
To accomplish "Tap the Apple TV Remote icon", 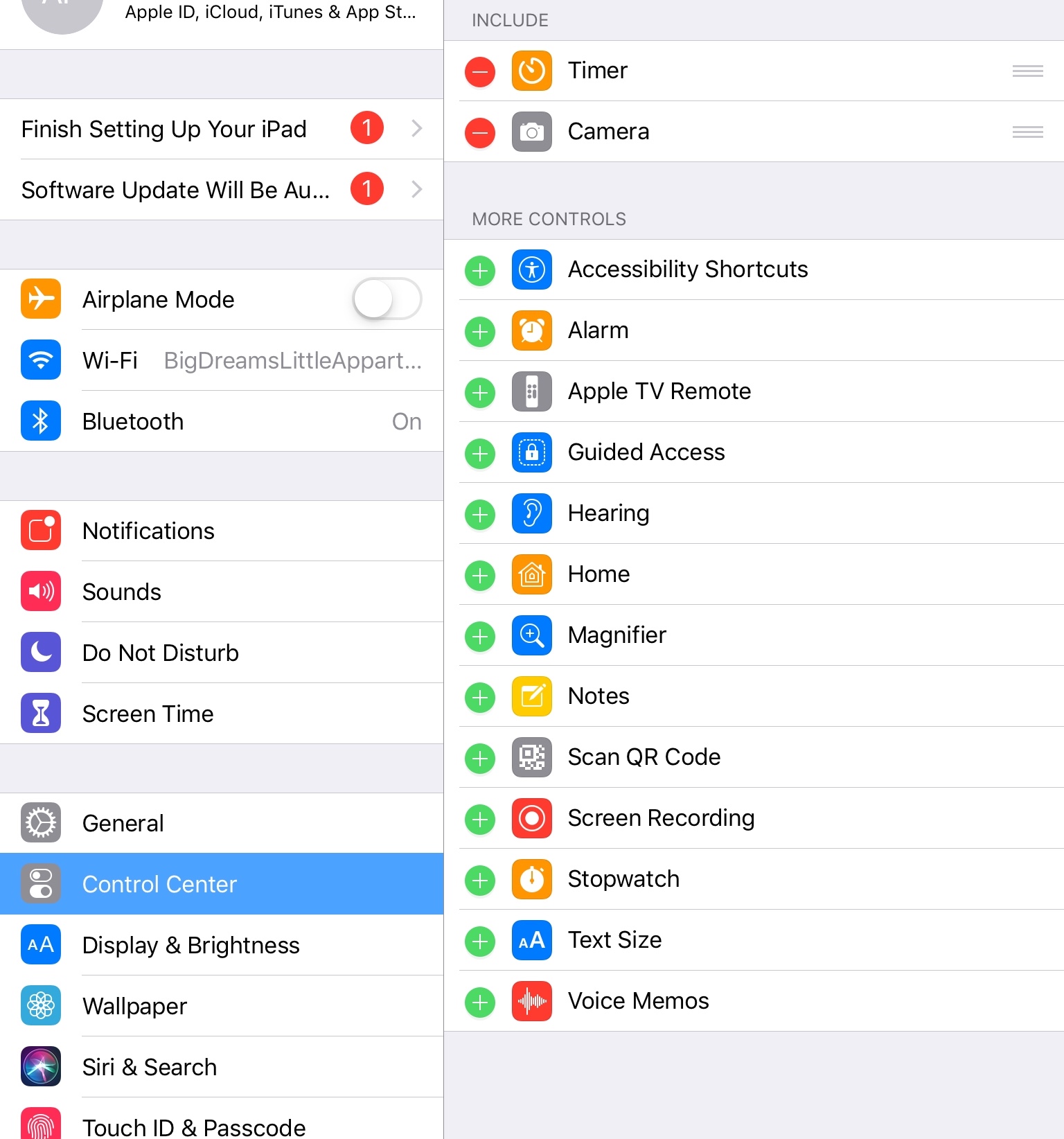I will [531, 391].
